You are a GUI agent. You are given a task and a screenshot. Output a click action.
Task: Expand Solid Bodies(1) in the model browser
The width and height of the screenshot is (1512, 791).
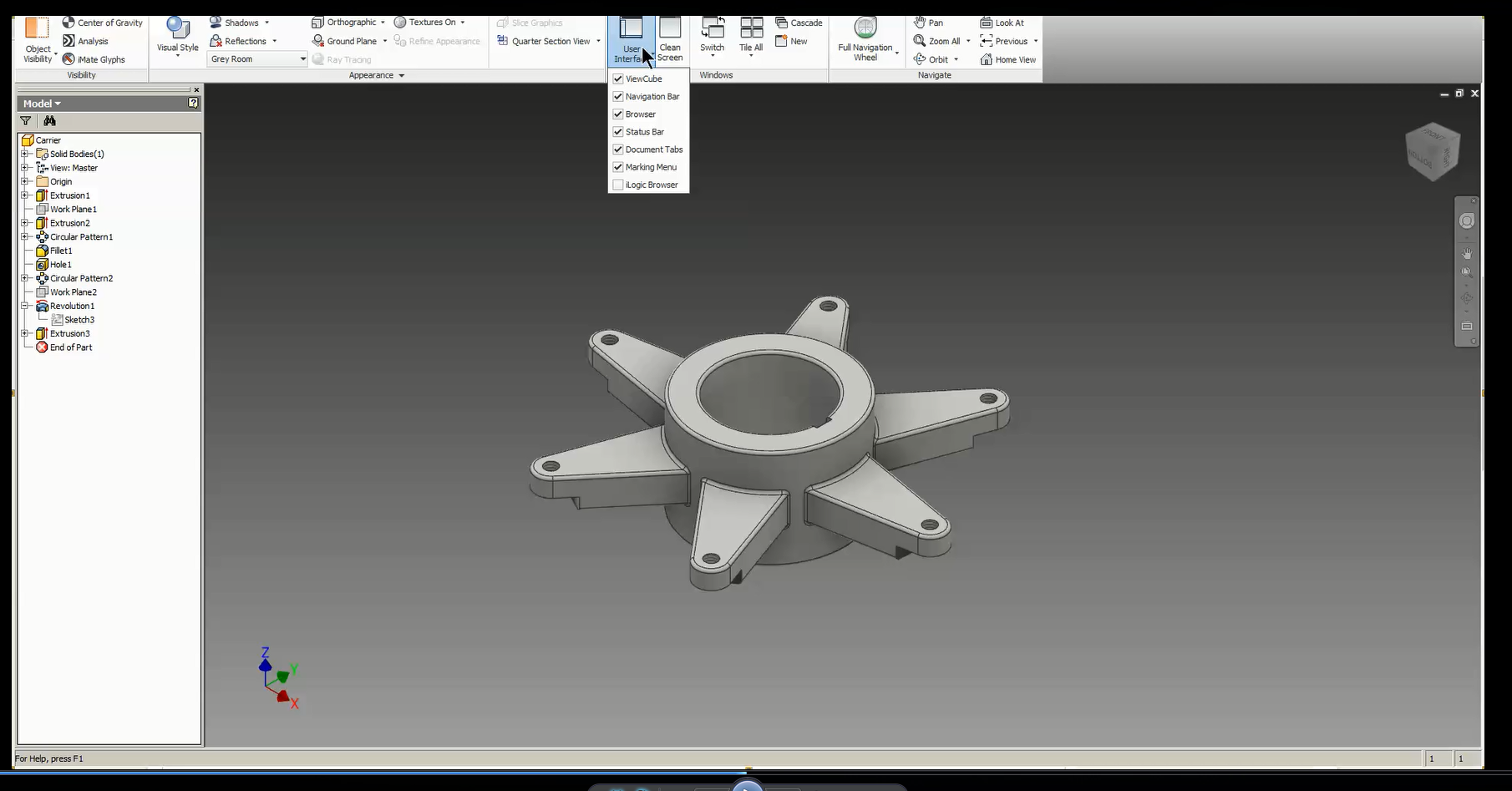coord(25,154)
